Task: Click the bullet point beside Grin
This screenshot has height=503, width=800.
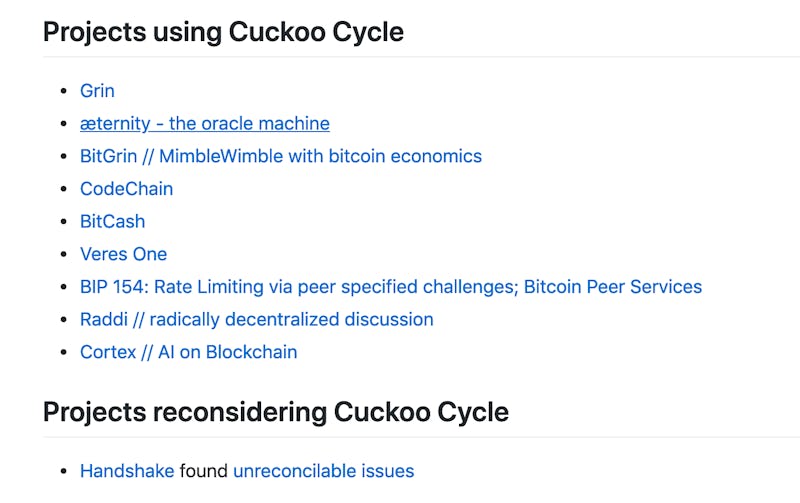Action: pyautogui.click(x=66, y=92)
